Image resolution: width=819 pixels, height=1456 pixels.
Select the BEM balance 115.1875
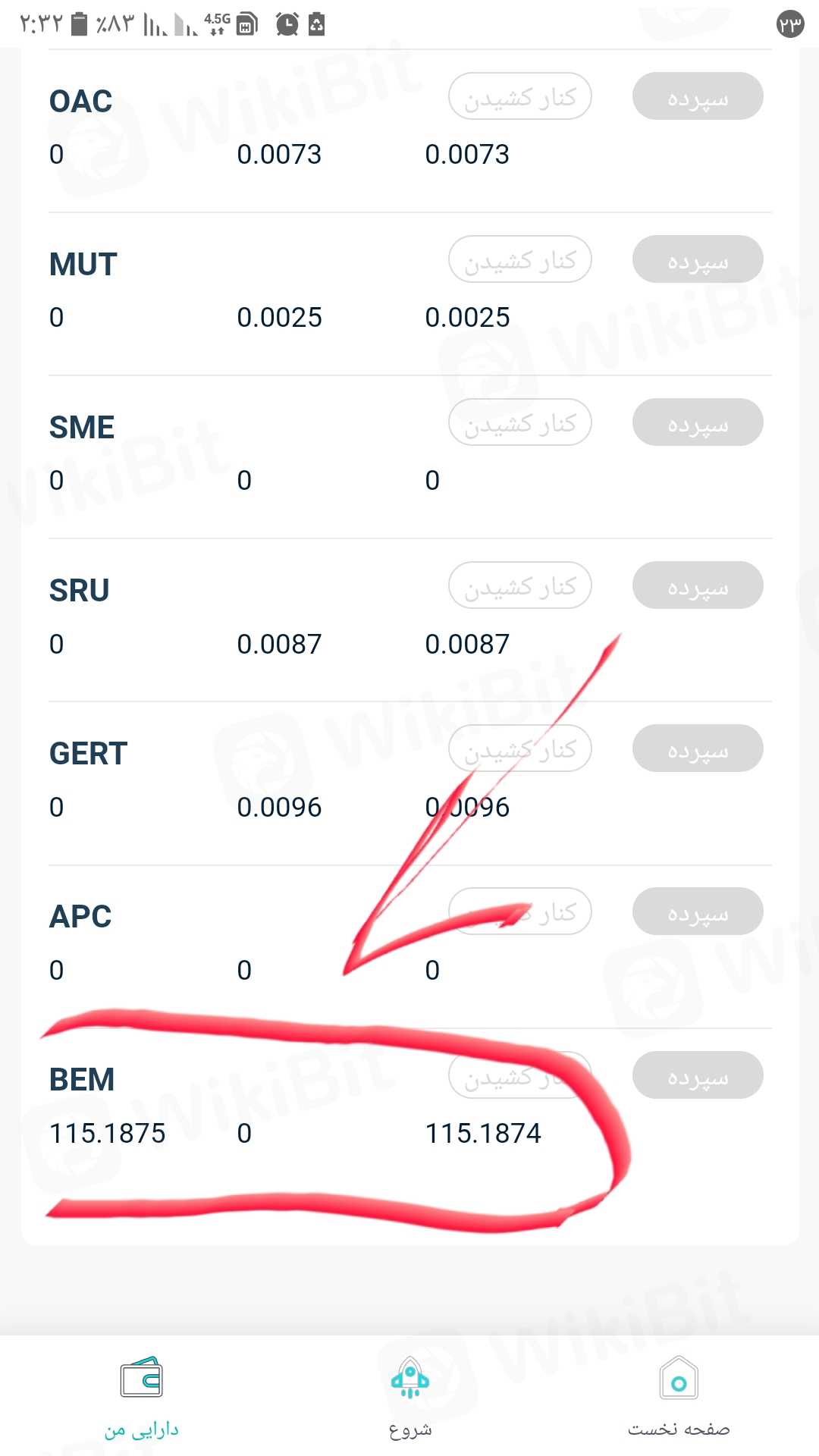coord(107,1133)
